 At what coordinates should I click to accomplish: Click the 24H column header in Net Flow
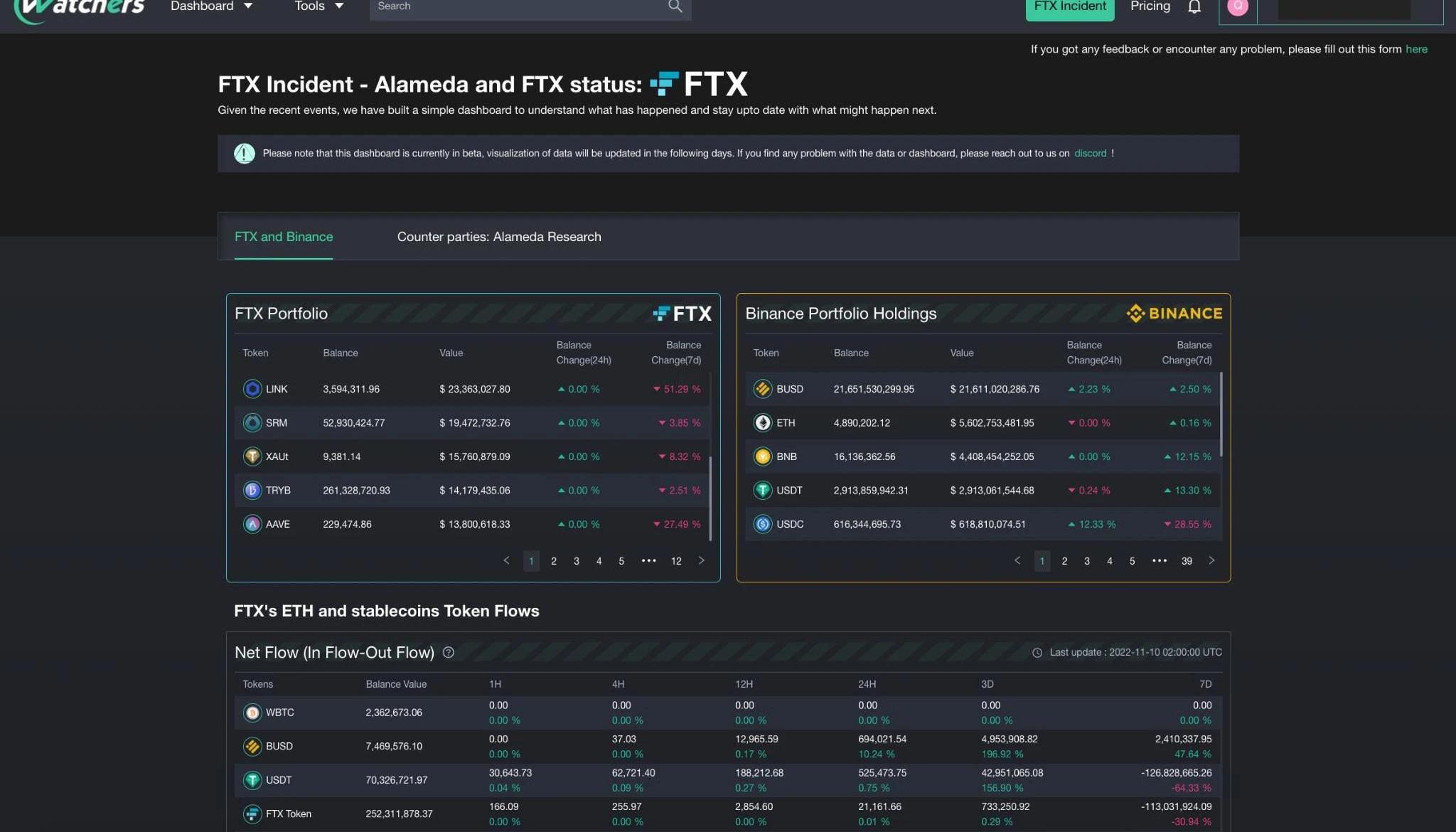point(867,684)
